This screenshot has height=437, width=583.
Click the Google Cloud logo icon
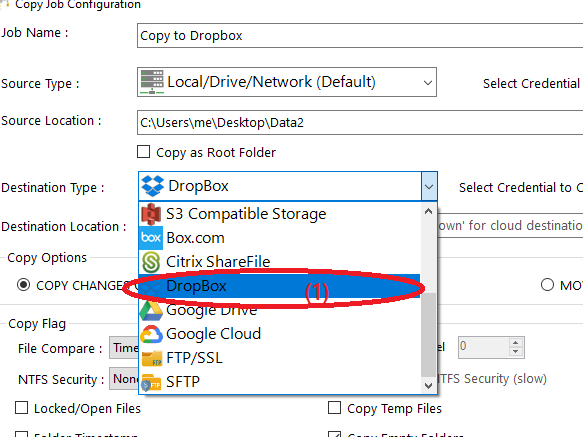coord(151,334)
